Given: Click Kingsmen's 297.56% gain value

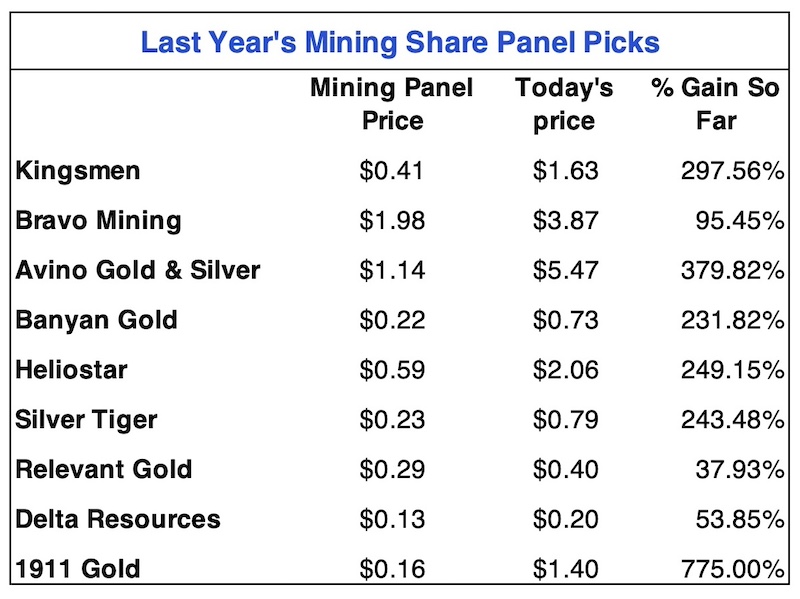Looking at the screenshot, I should [x=728, y=170].
